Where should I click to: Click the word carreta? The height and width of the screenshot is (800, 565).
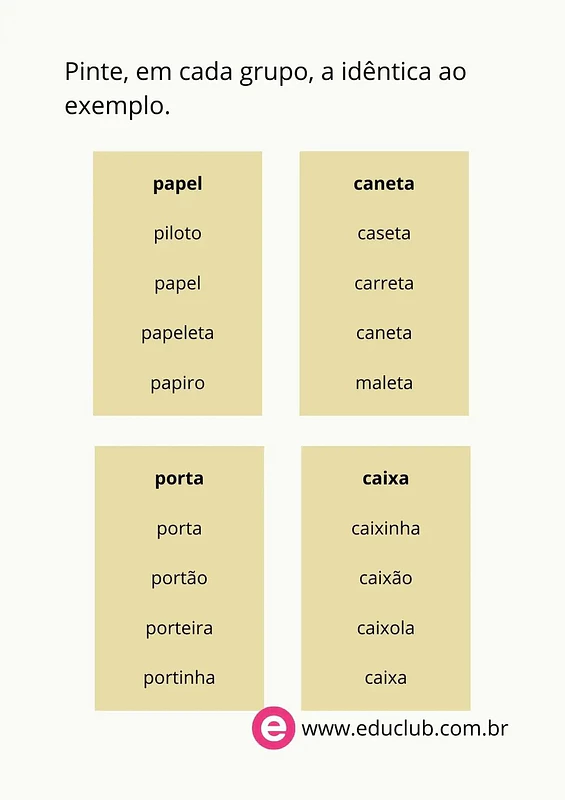click(x=384, y=284)
